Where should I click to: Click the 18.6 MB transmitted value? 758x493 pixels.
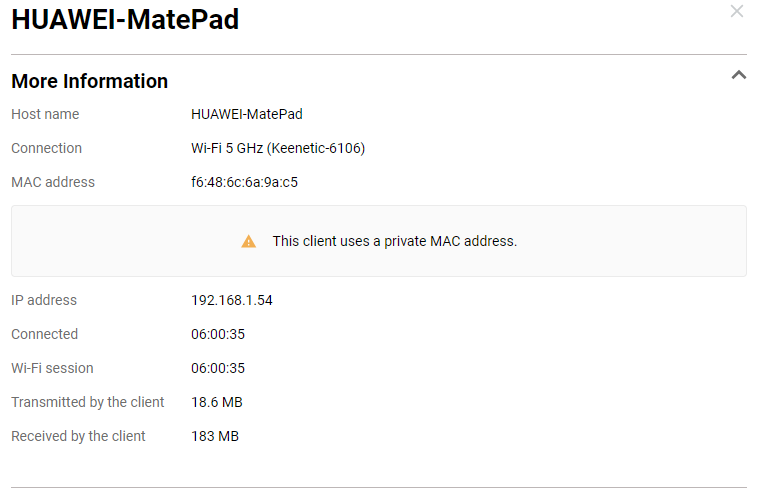point(216,402)
